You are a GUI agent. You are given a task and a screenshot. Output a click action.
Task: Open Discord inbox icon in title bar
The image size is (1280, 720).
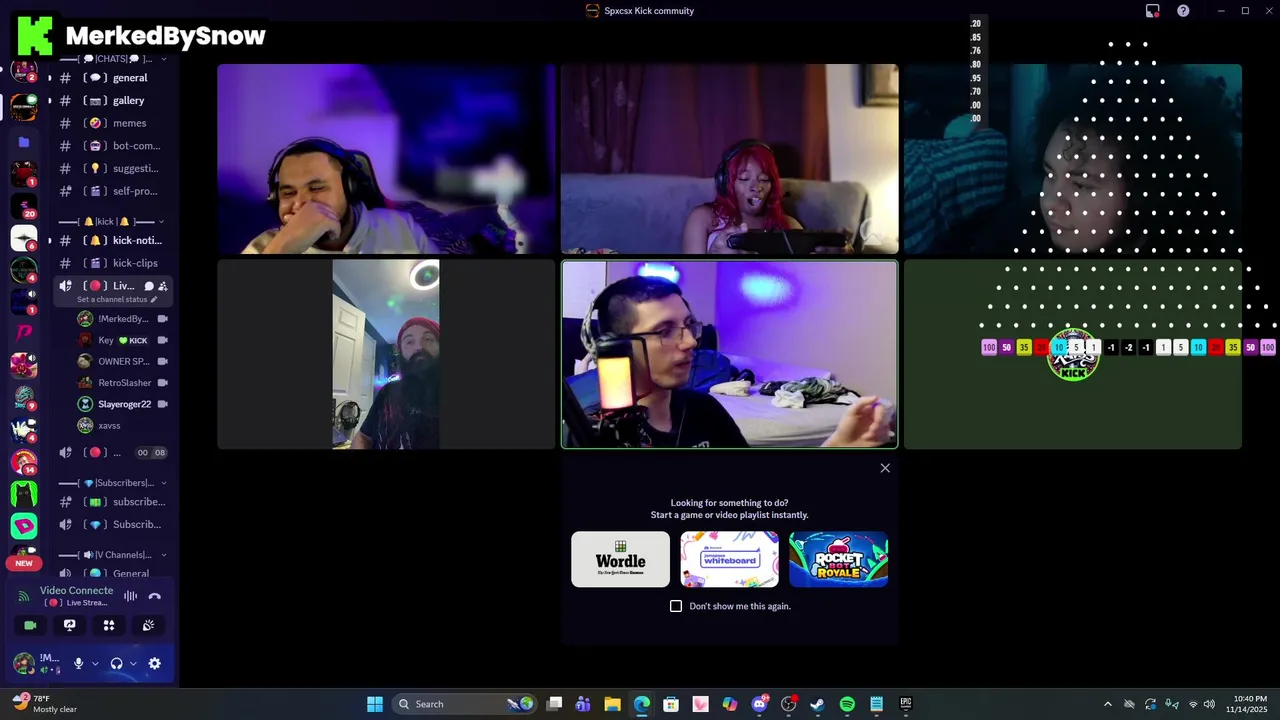point(1152,11)
